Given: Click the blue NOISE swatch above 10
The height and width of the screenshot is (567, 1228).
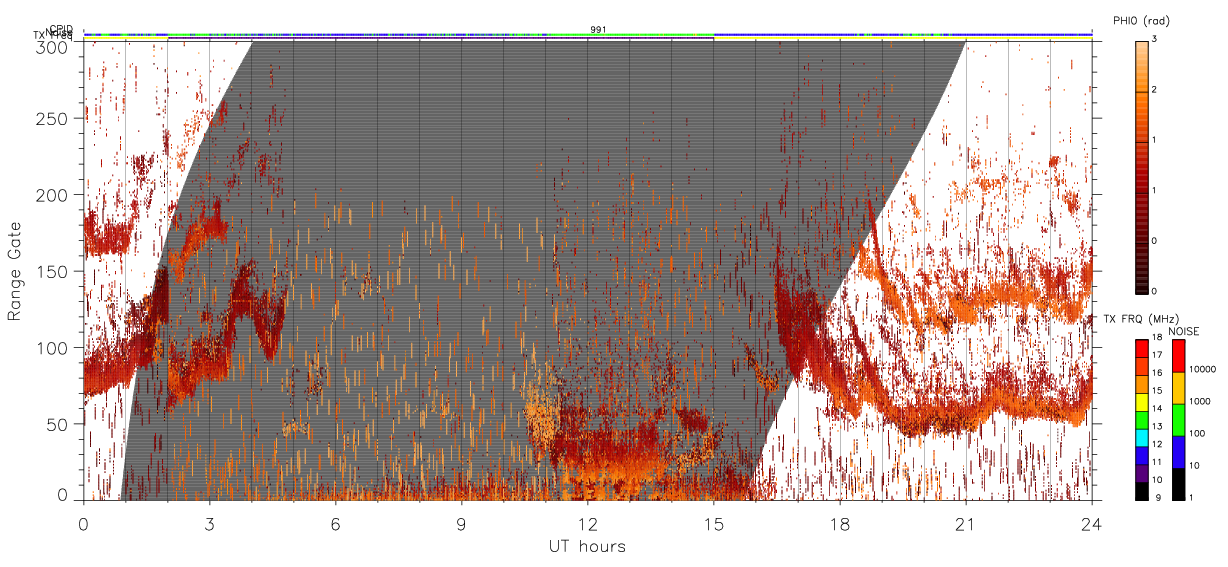Looking at the screenshot, I should tap(1177, 451).
